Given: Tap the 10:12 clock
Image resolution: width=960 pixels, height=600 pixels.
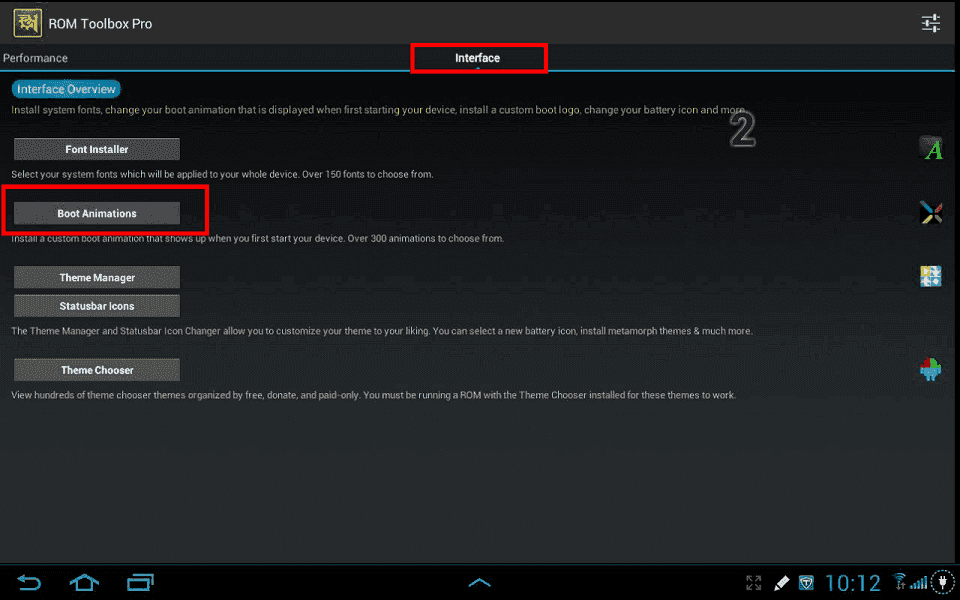Looking at the screenshot, I should (853, 583).
